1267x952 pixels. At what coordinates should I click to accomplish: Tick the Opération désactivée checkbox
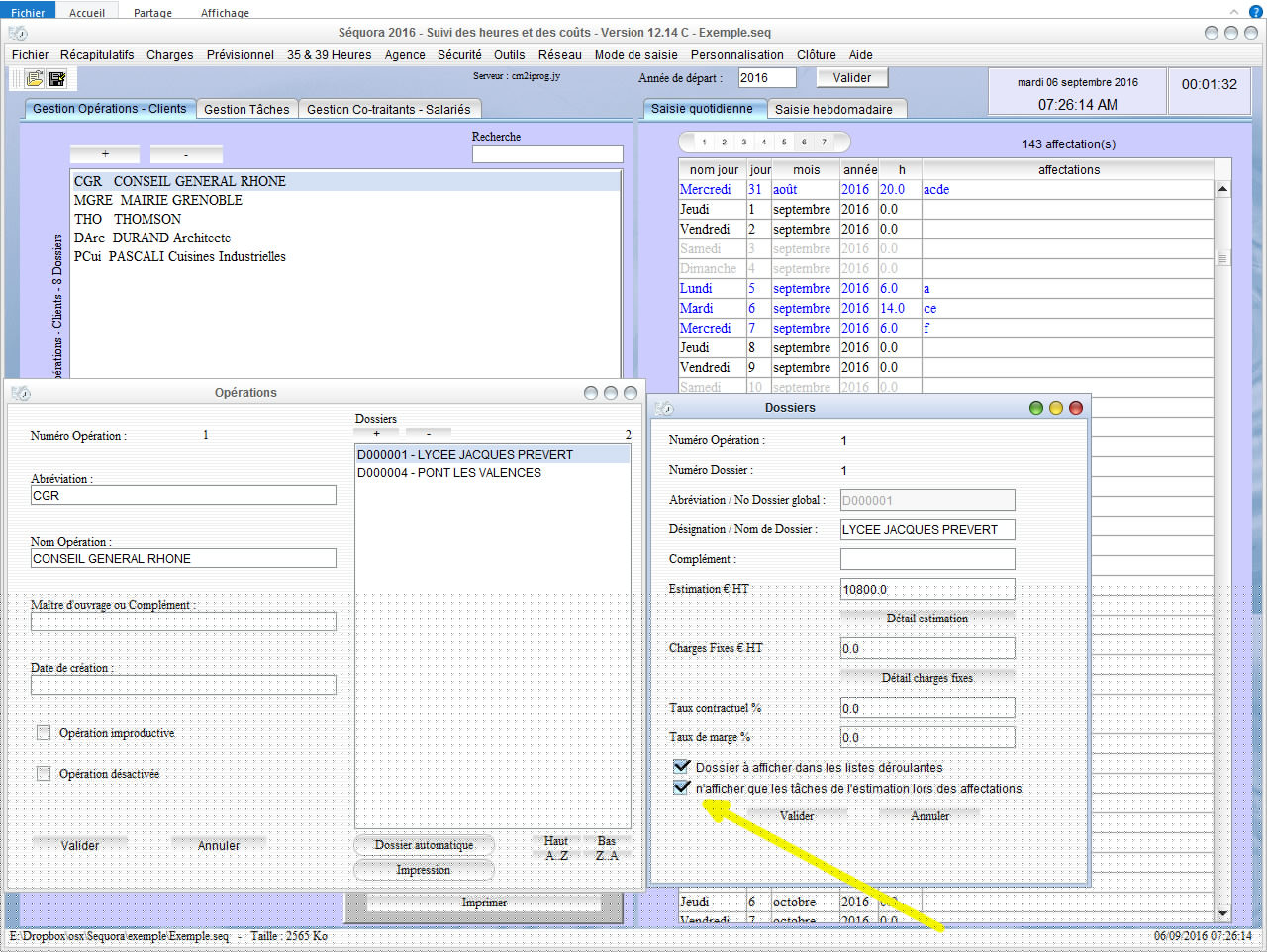(x=44, y=774)
